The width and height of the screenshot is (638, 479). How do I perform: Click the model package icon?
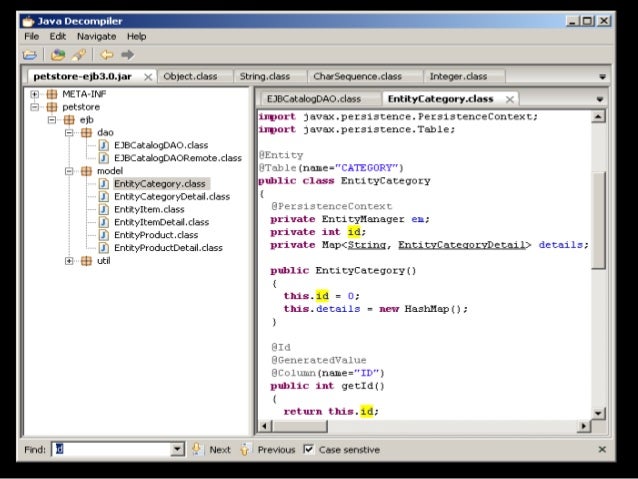(86, 171)
